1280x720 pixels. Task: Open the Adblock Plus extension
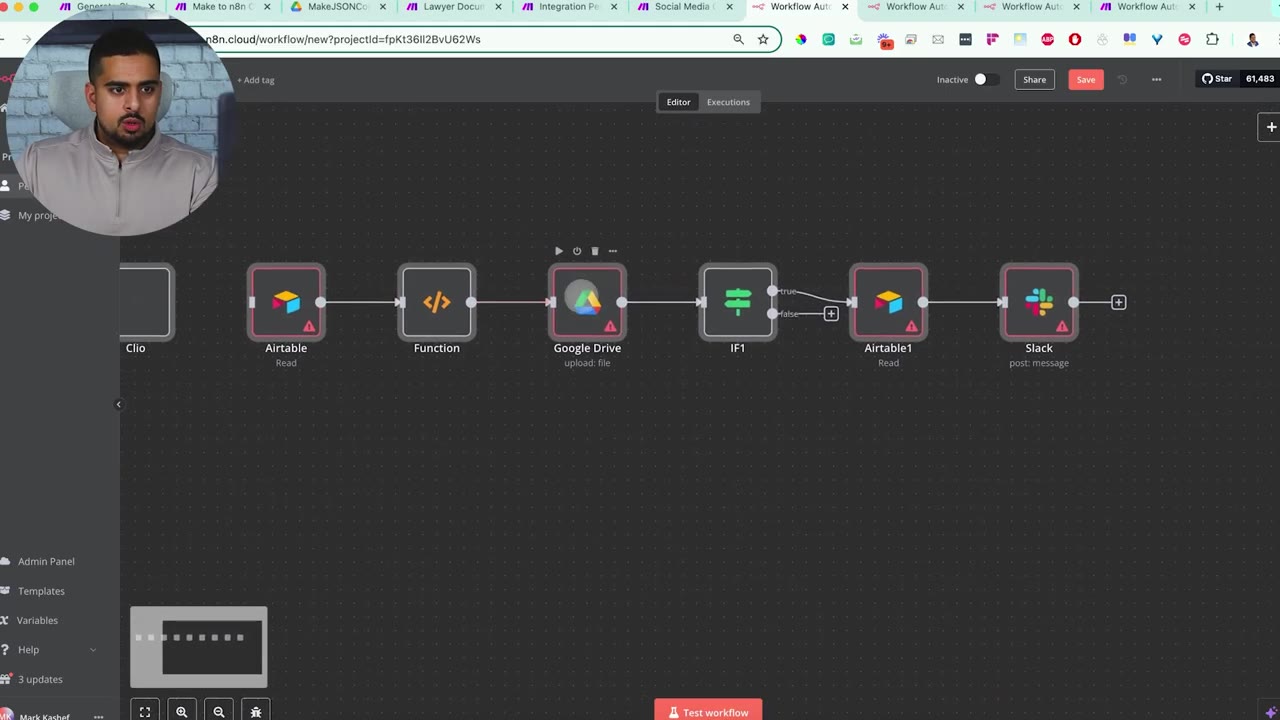point(1048,39)
